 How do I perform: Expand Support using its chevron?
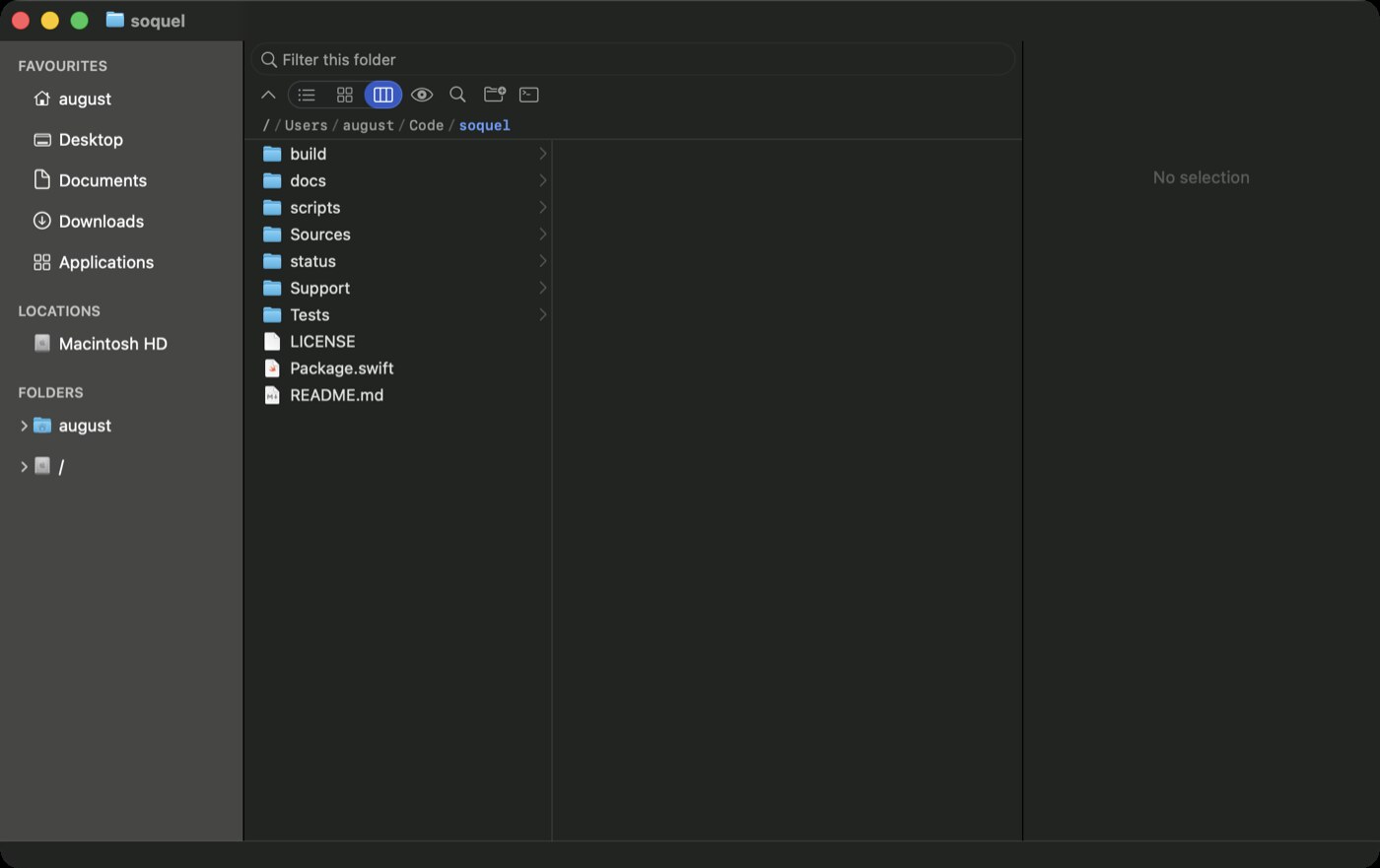[x=542, y=288]
